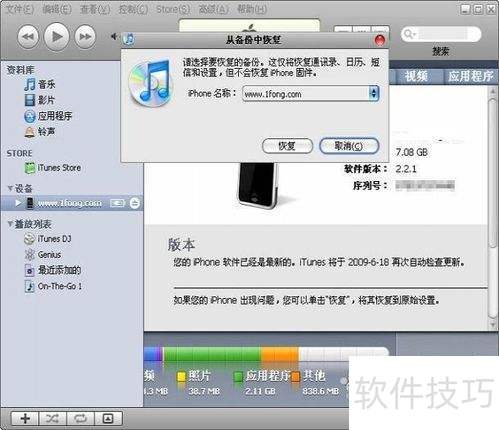This screenshot has height=430, width=499.
Task: Select the www.1fong.com iPhone device
Action: pyautogui.click(x=69, y=203)
